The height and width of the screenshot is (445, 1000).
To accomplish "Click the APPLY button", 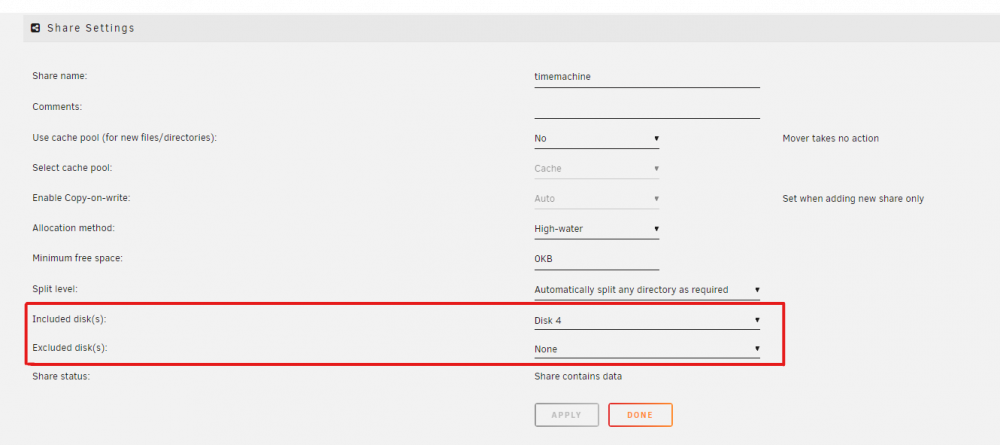I will click(x=566, y=415).
